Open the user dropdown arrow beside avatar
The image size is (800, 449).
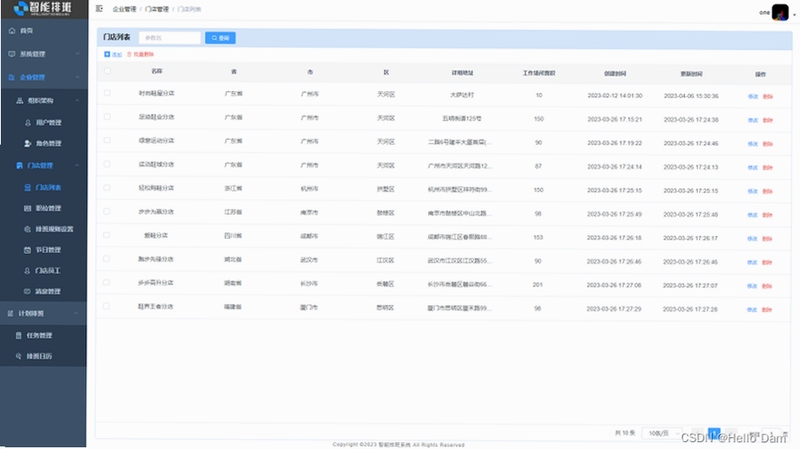(794, 15)
